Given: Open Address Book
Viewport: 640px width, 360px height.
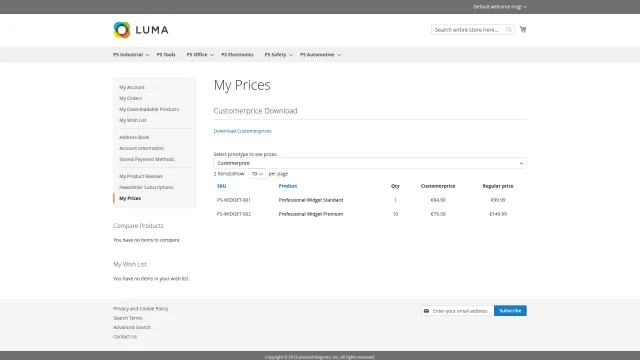Looking at the screenshot, I should pyautogui.click(x=134, y=138).
